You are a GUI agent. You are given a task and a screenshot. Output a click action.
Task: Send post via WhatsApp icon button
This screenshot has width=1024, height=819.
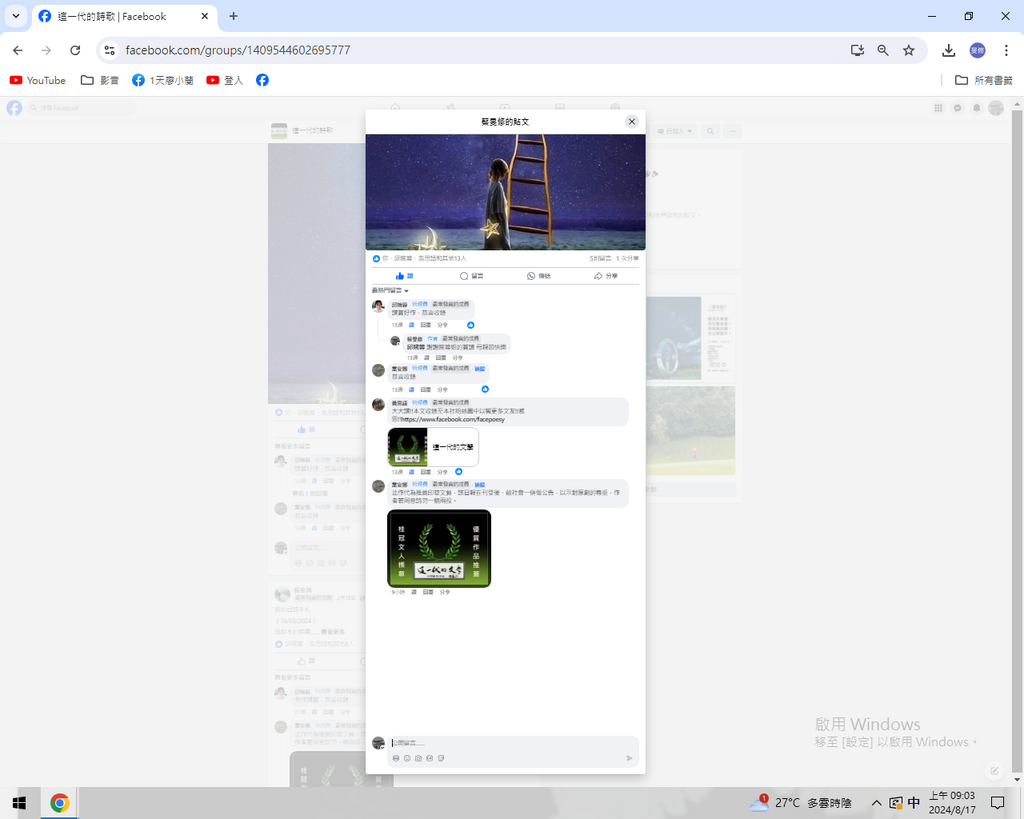coord(538,276)
